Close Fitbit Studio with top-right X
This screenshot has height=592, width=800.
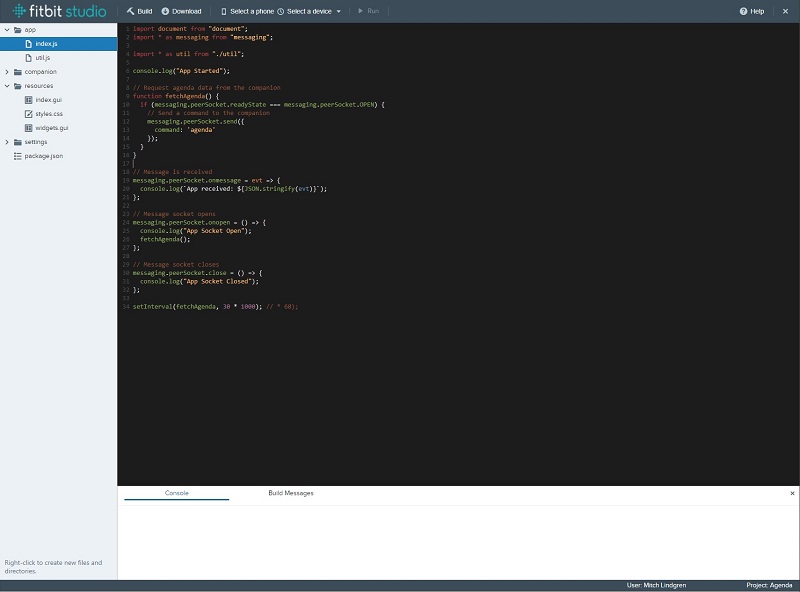point(785,11)
